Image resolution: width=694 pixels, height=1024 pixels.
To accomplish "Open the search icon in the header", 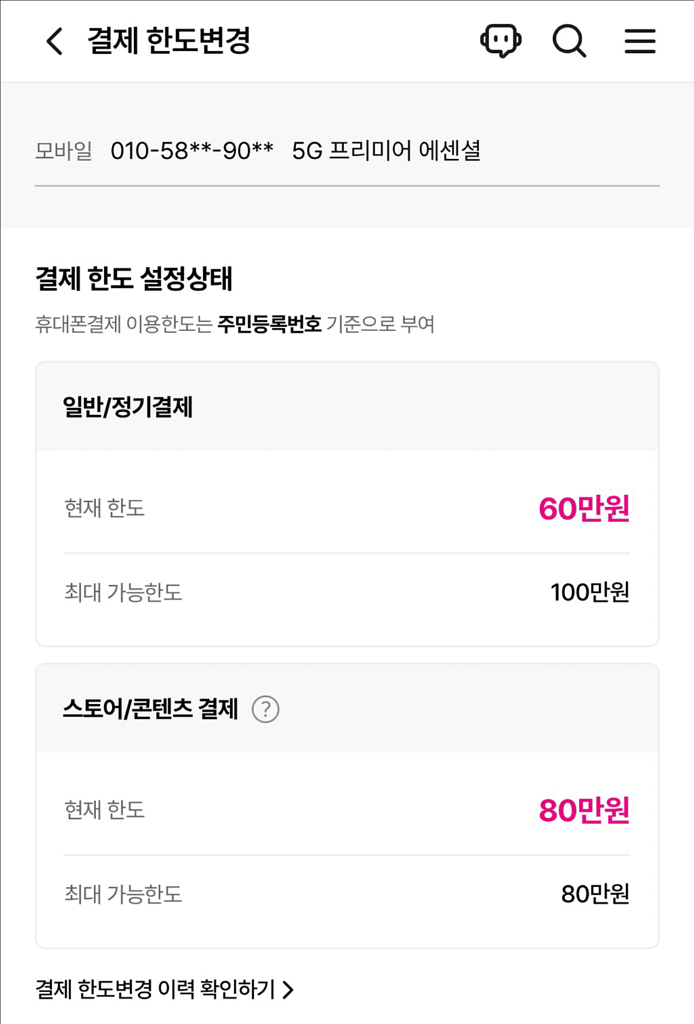I will pos(570,41).
